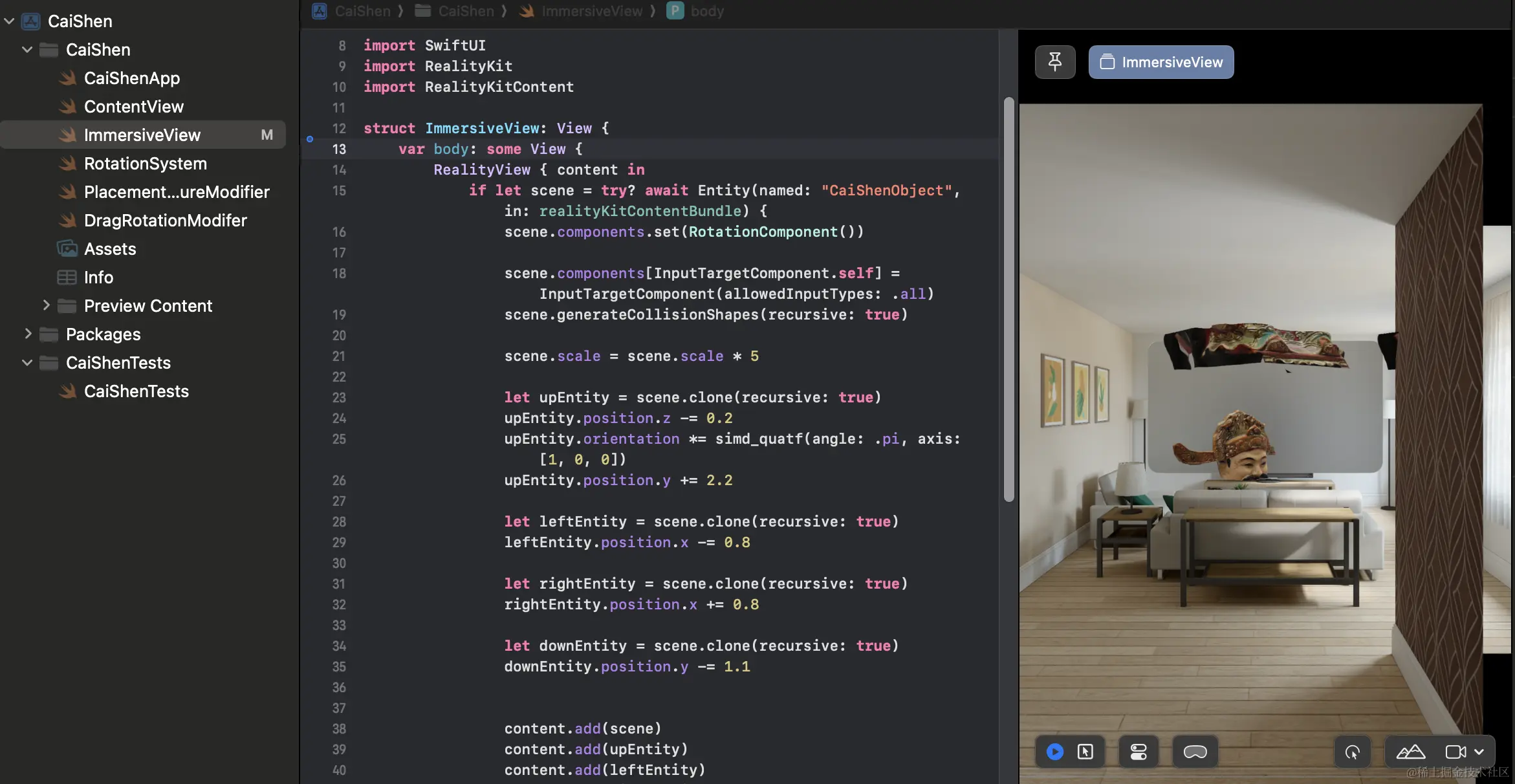
Task: Expand the Packages folder
Action: (27, 334)
